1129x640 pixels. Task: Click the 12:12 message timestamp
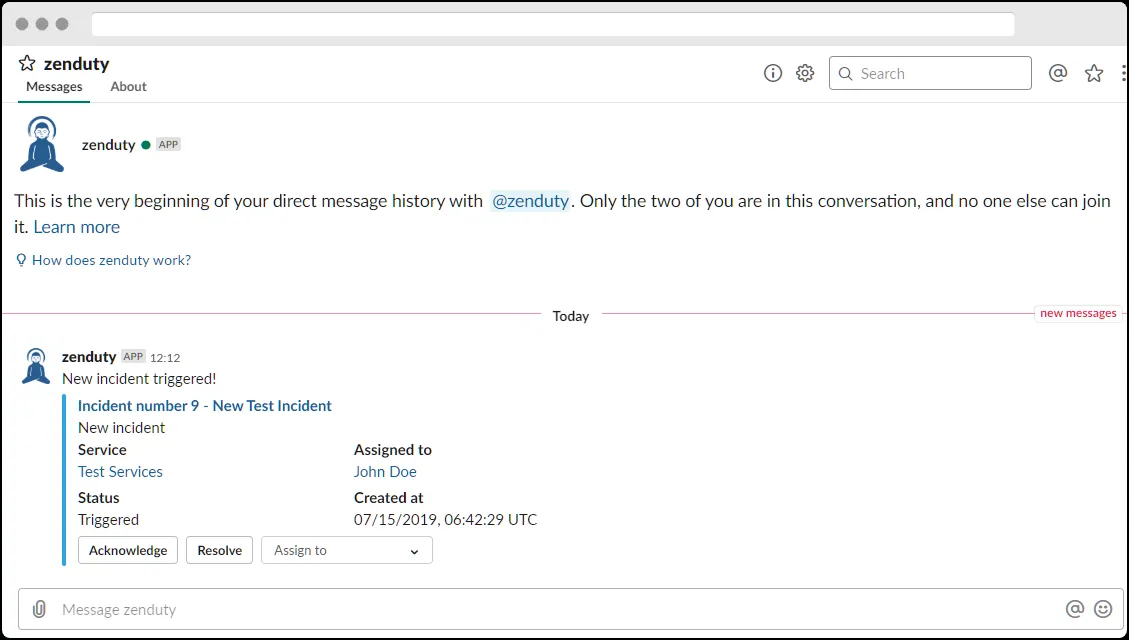(x=165, y=358)
